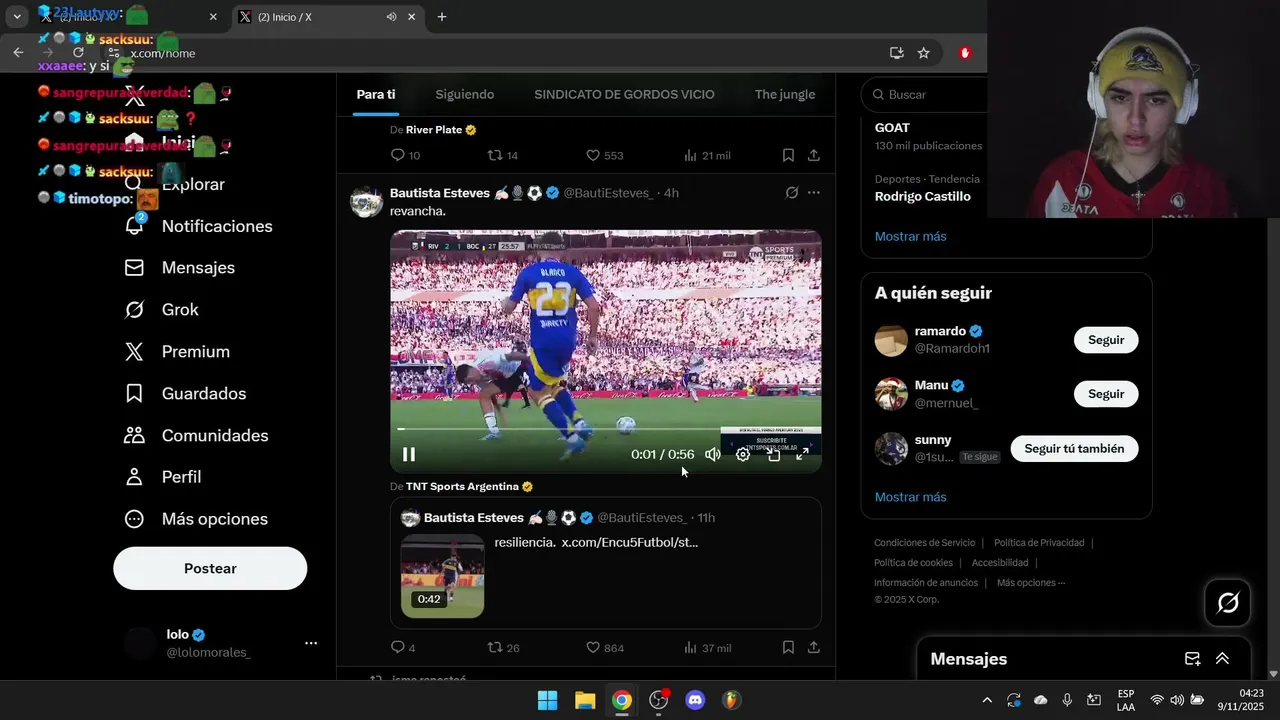
Task: Open floating Grok button
Action: click(x=1228, y=603)
